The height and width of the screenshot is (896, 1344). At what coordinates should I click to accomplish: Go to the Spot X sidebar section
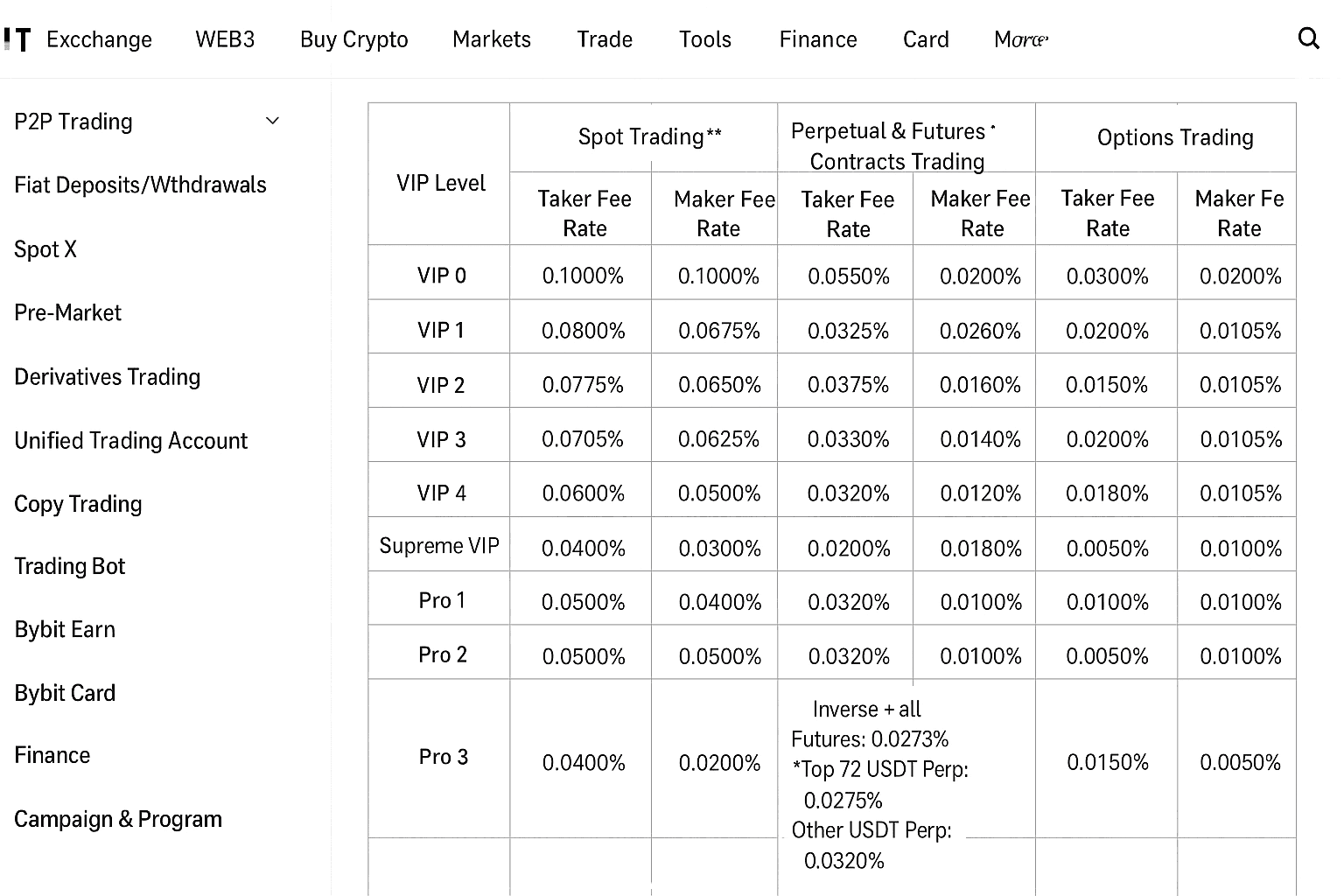[x=45, y=249]
